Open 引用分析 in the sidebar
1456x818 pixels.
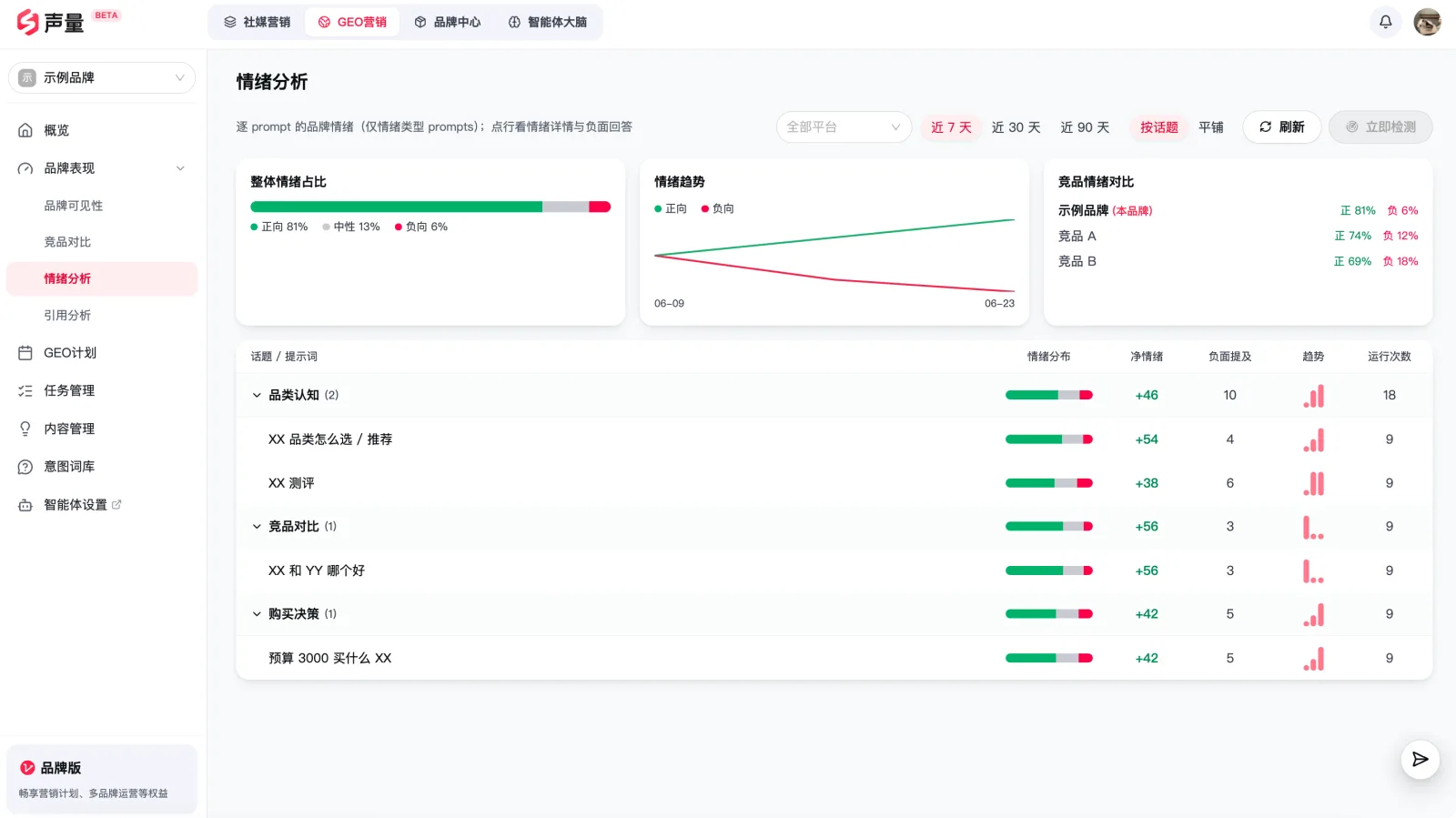[x=102, y=316]
